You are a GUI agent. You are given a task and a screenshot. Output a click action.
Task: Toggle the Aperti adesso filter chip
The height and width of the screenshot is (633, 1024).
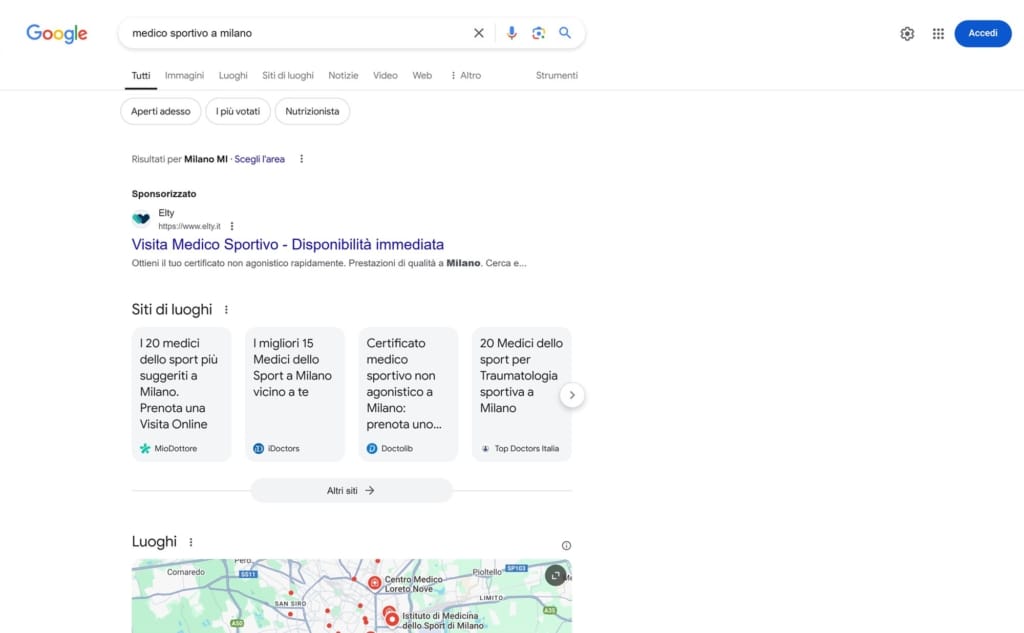(x=161, y=111)
